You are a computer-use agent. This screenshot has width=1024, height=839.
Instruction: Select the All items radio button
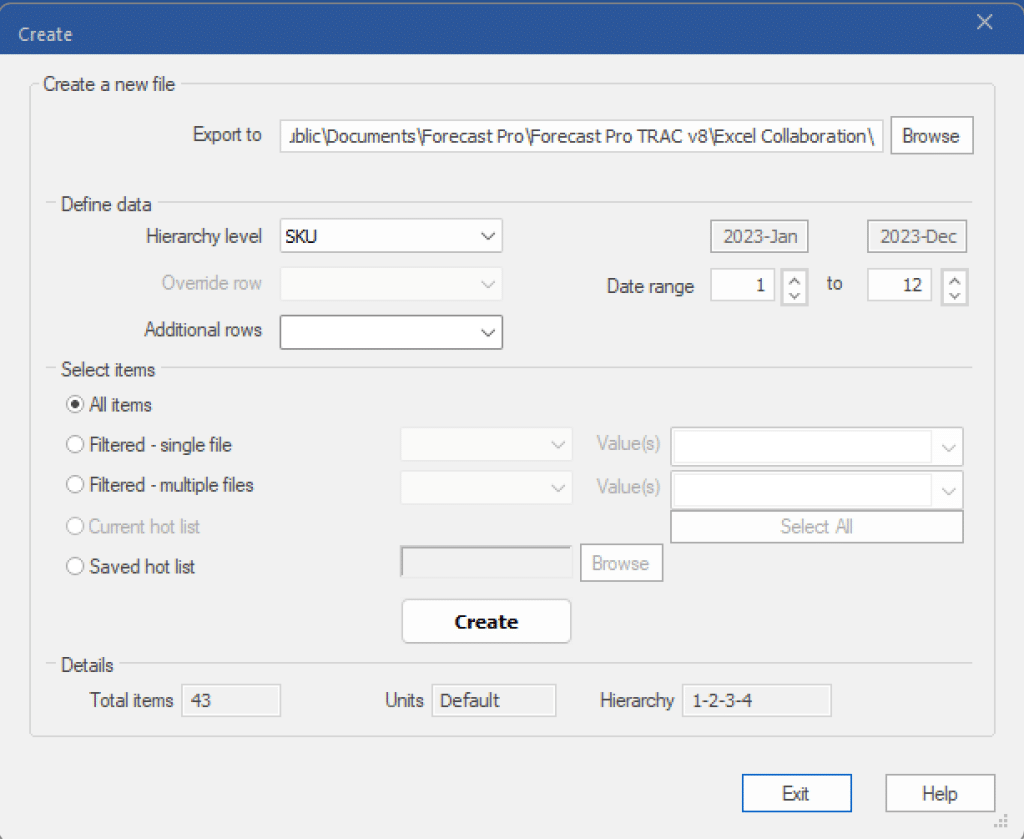(75, 405)
